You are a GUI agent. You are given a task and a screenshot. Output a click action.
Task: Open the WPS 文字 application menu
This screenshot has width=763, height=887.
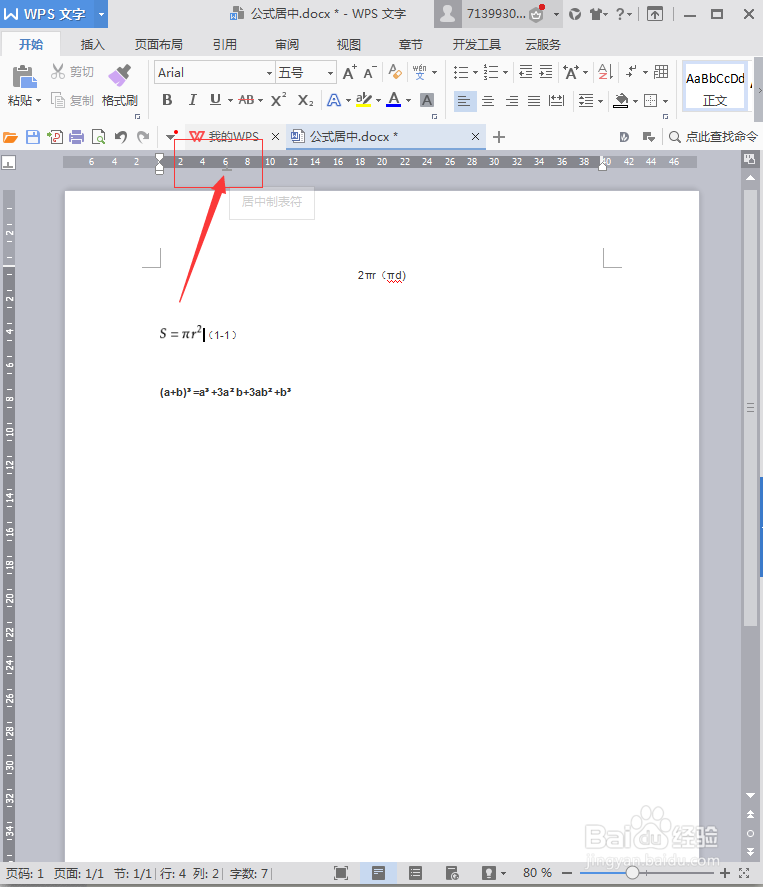pyautogui.click(x=54, y=14)
